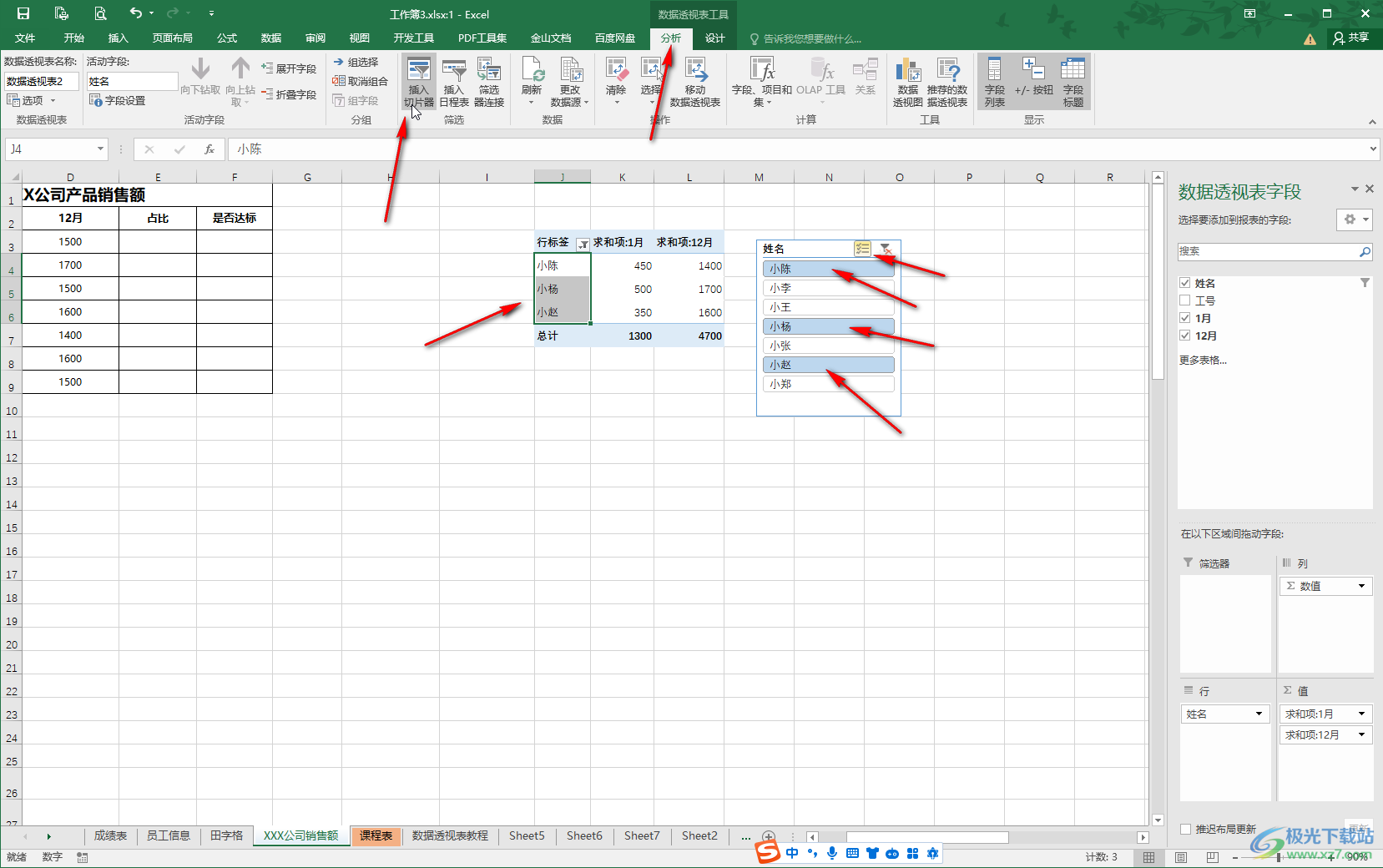
Task: Open the Name Box dropdown
Action: [x=100, y=149]
